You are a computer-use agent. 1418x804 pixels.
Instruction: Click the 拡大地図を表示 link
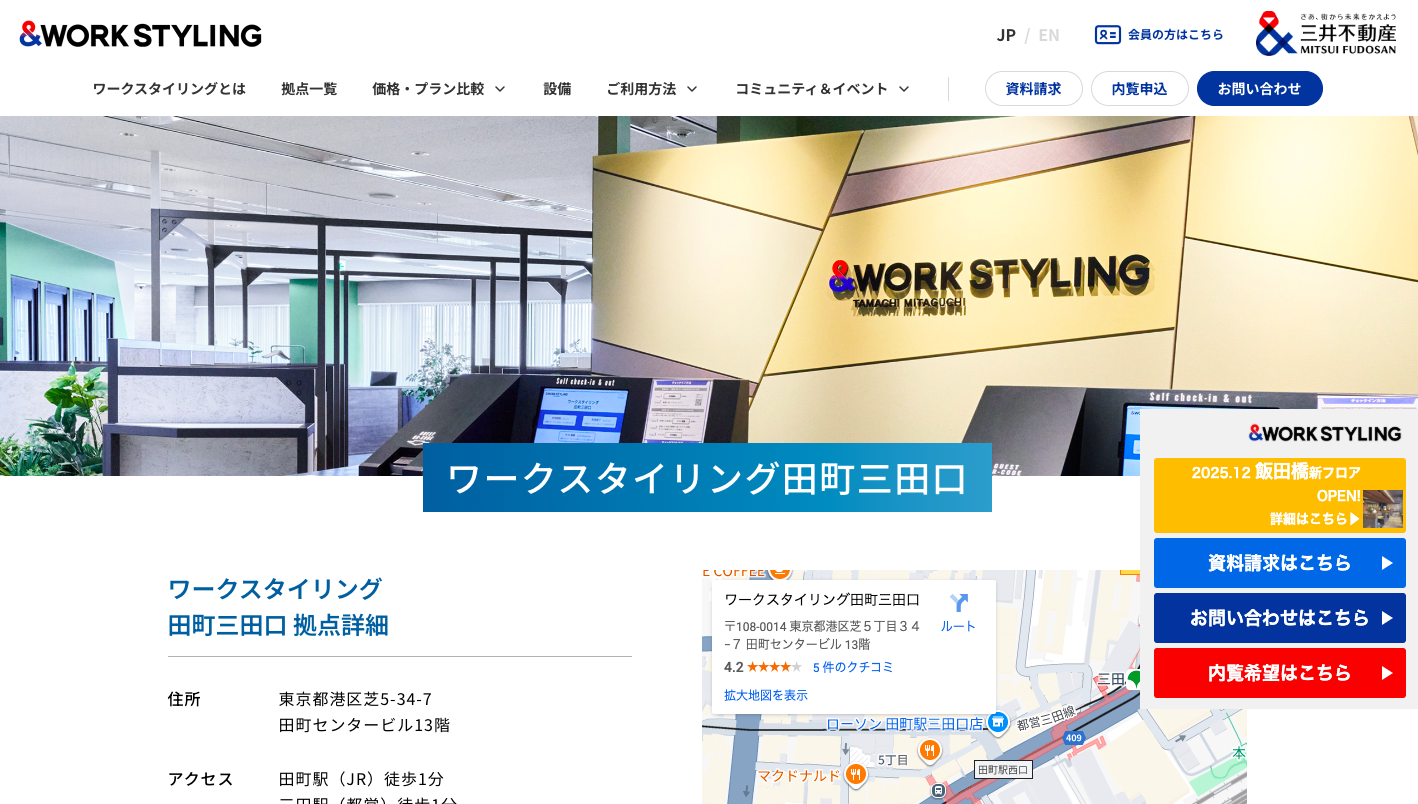(765, 695)
